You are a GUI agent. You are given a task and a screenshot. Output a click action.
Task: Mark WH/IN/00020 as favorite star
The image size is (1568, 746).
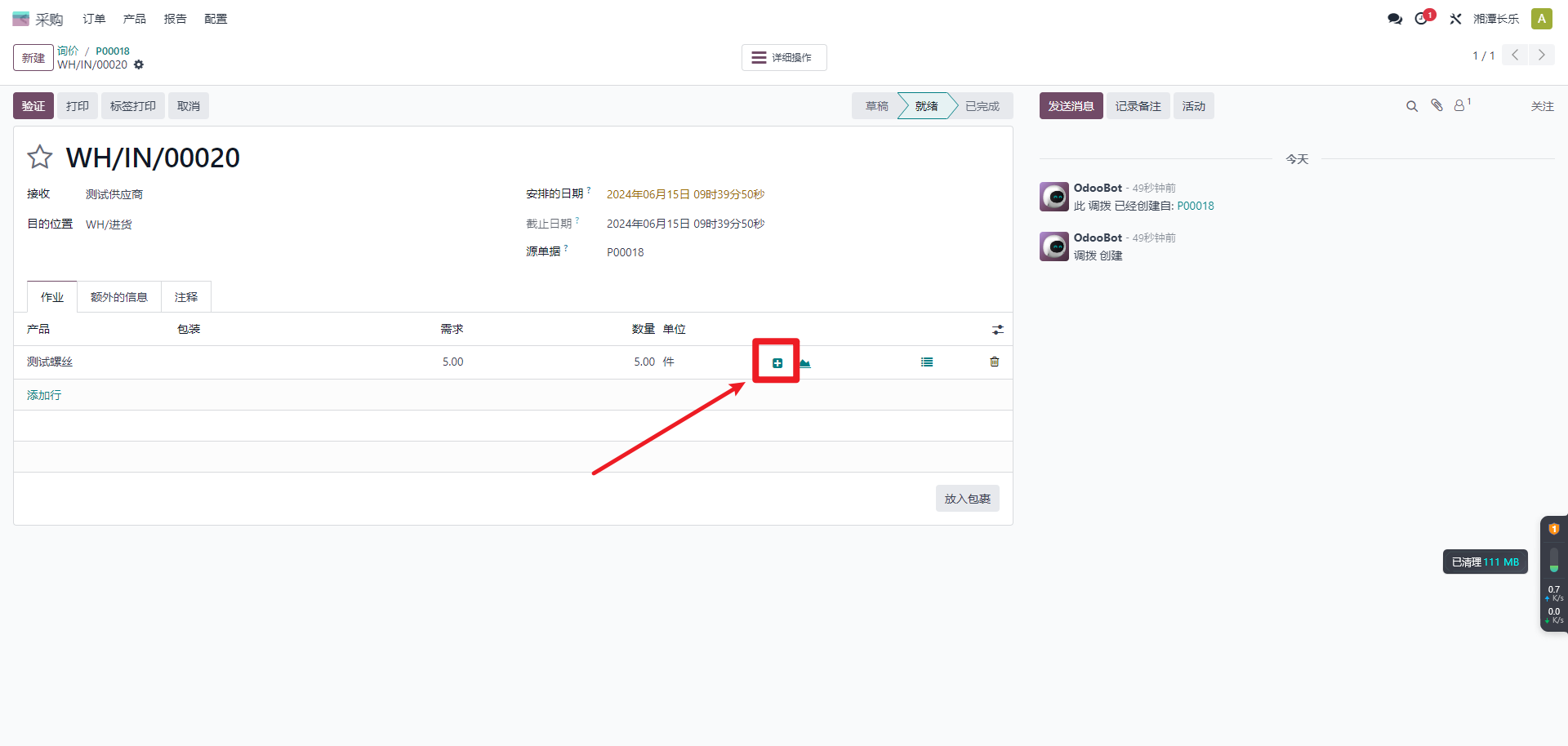point(40,157)
